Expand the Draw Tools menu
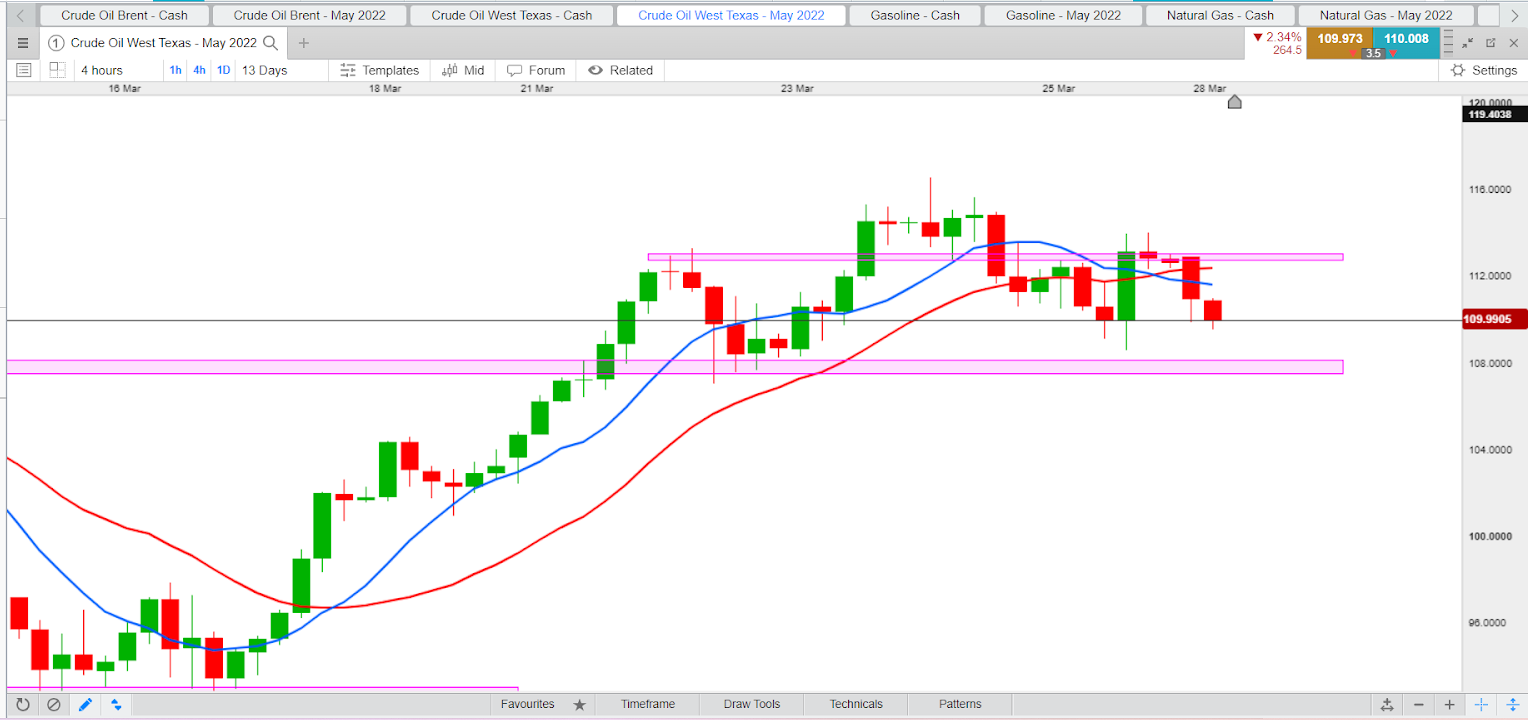Screen dimensions: 1528x720 [x=752, y=704]
